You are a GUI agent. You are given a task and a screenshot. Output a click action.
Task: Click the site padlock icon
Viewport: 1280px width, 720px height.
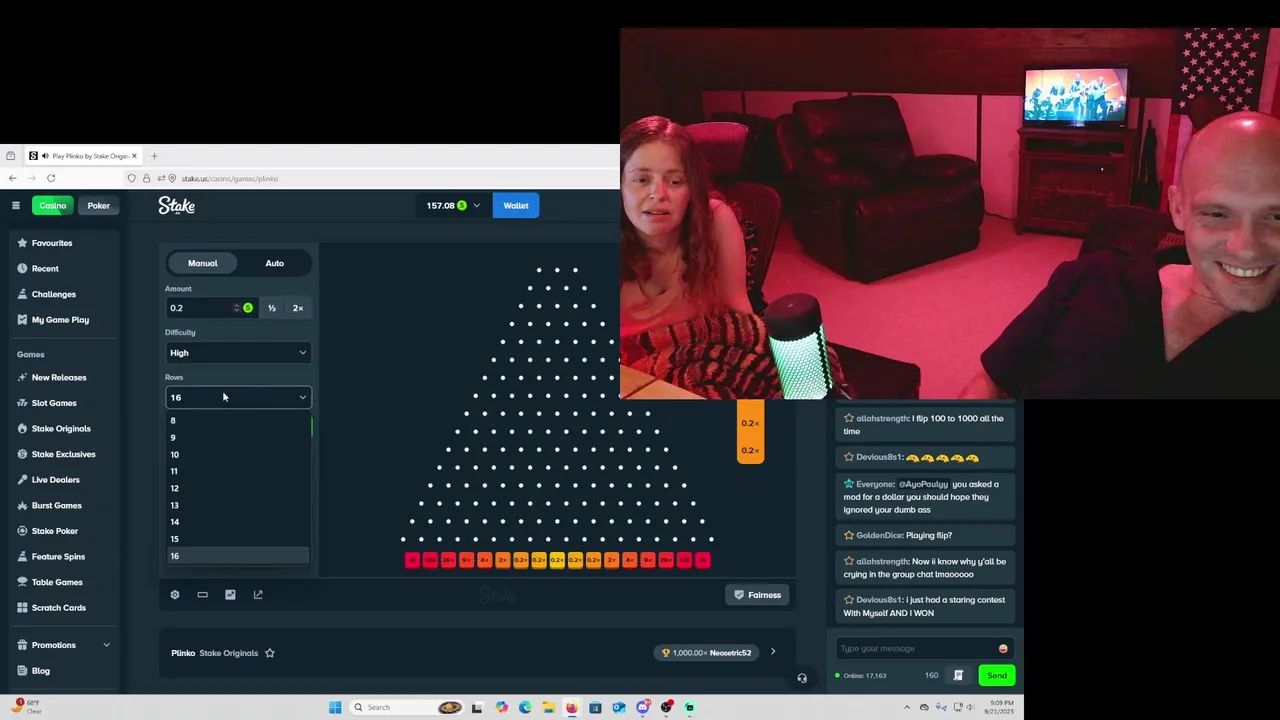[146, 178]
